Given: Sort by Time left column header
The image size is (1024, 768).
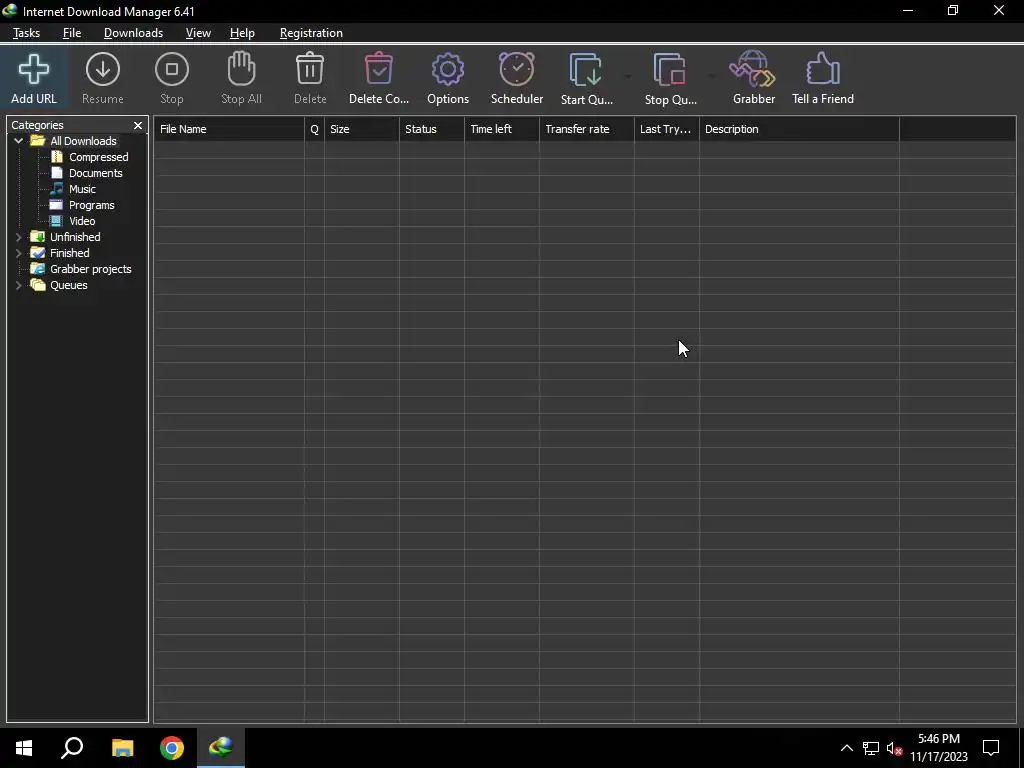Looking at the screenshot, I should tap(502, 129).
